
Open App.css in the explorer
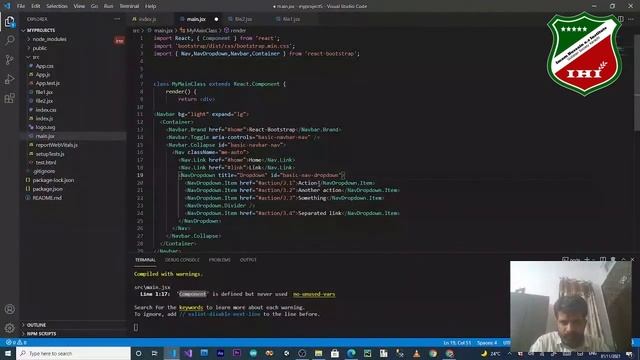(44, 66)
